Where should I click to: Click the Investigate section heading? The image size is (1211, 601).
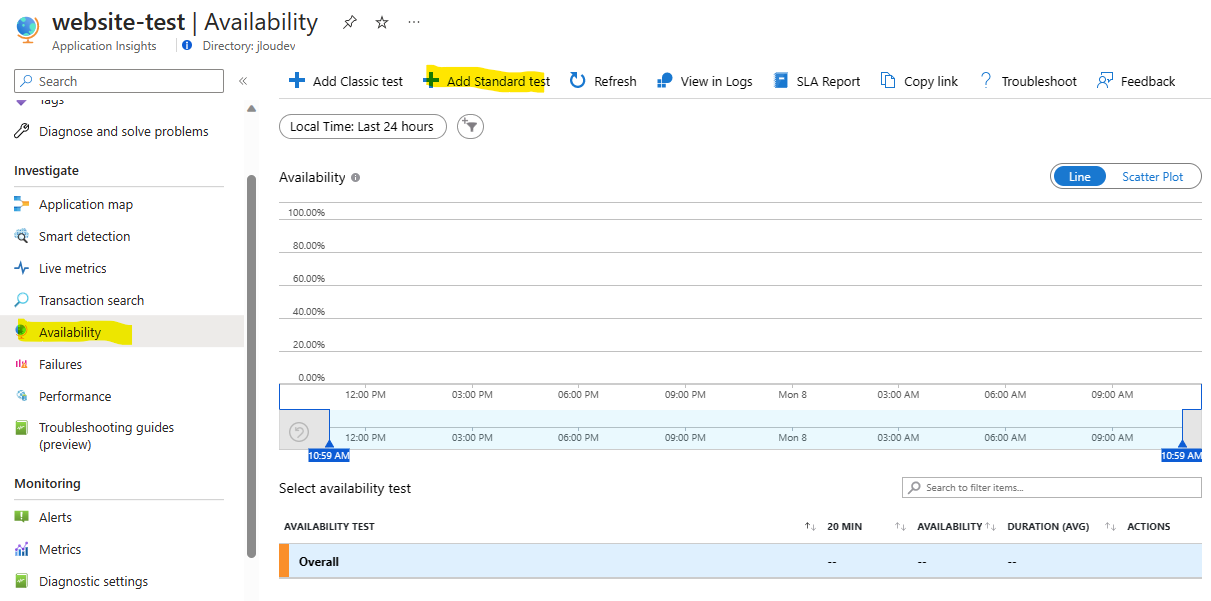[46, 171]
